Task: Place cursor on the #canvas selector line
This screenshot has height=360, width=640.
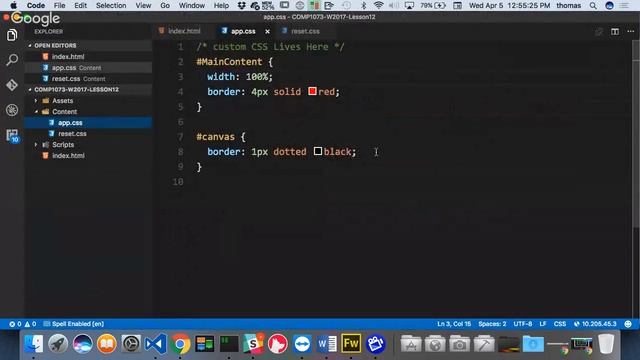Action: pyautogui.click(x=221, y=137)
